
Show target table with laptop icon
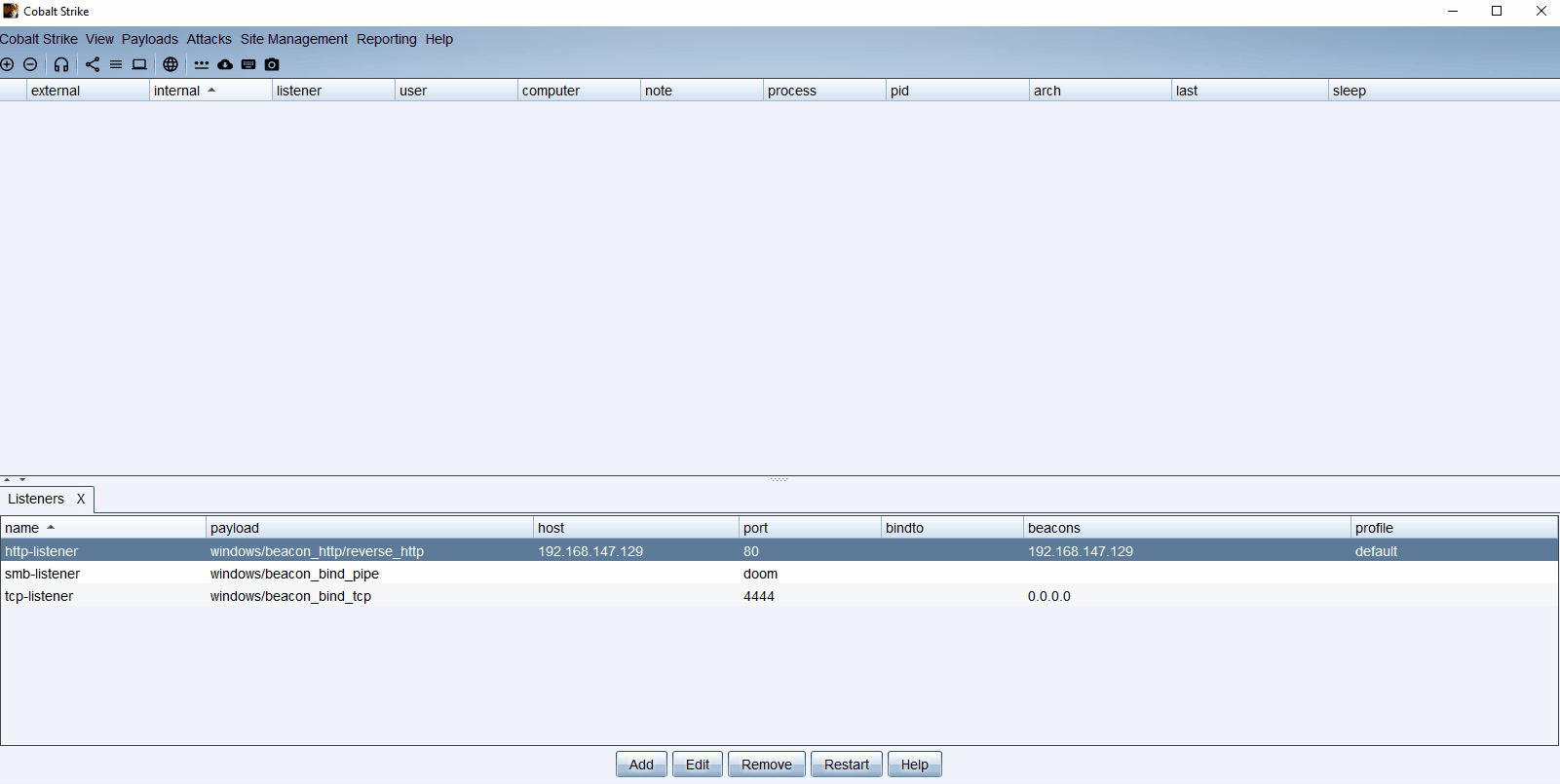139,64
